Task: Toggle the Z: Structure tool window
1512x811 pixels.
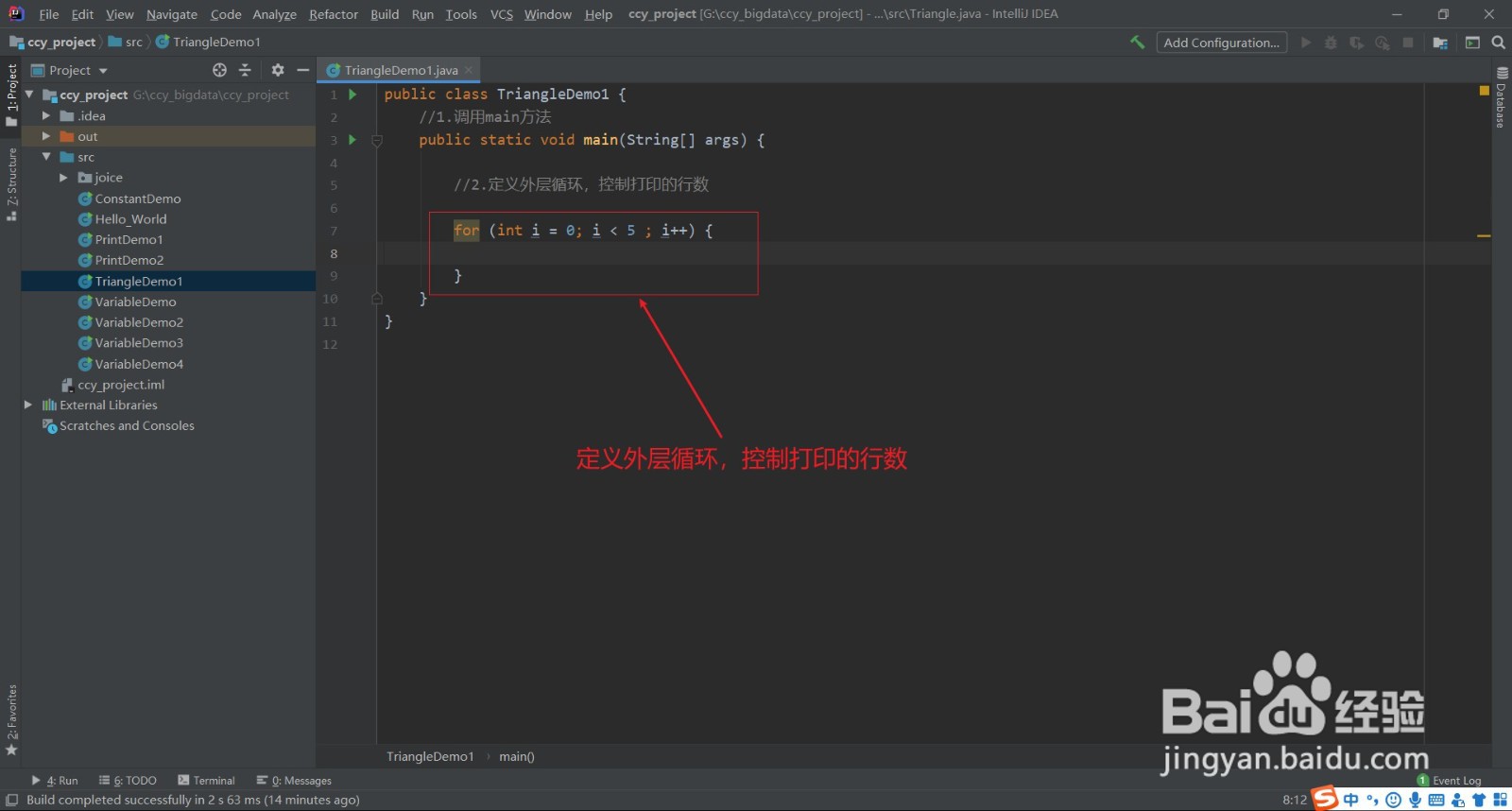Action: pos(11,184)
